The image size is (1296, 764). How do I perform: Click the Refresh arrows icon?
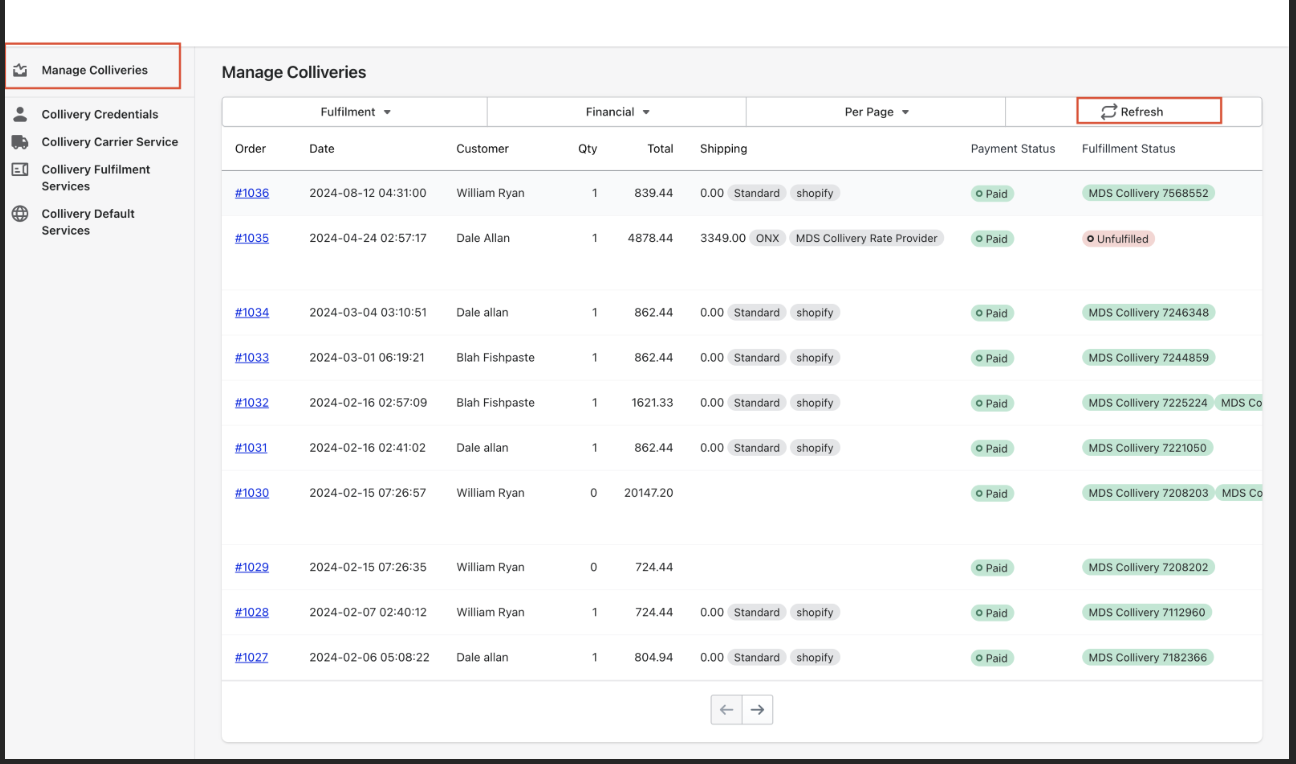(1108, 112)
